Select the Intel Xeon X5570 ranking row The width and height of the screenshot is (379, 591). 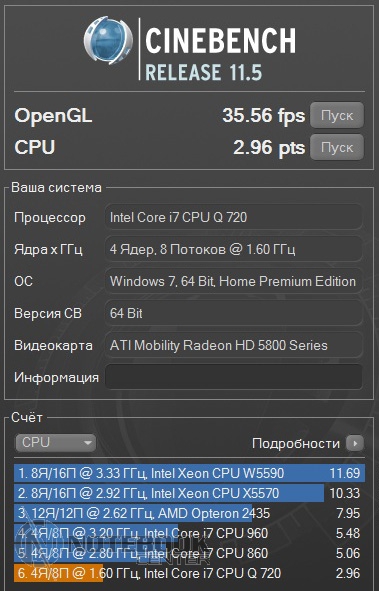[190, 493]
